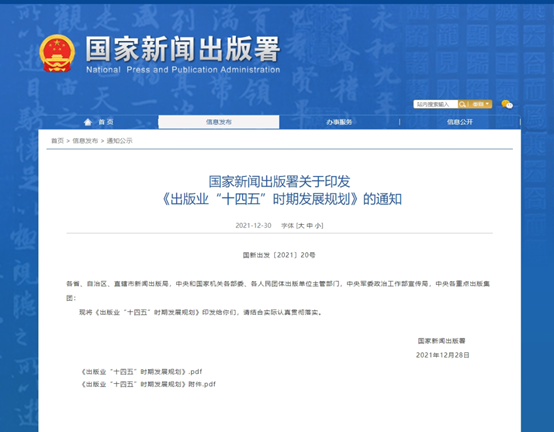Click 首页 breadcrumb link
The width and height of the screenshot is (554, 432).
click(58, 141)
